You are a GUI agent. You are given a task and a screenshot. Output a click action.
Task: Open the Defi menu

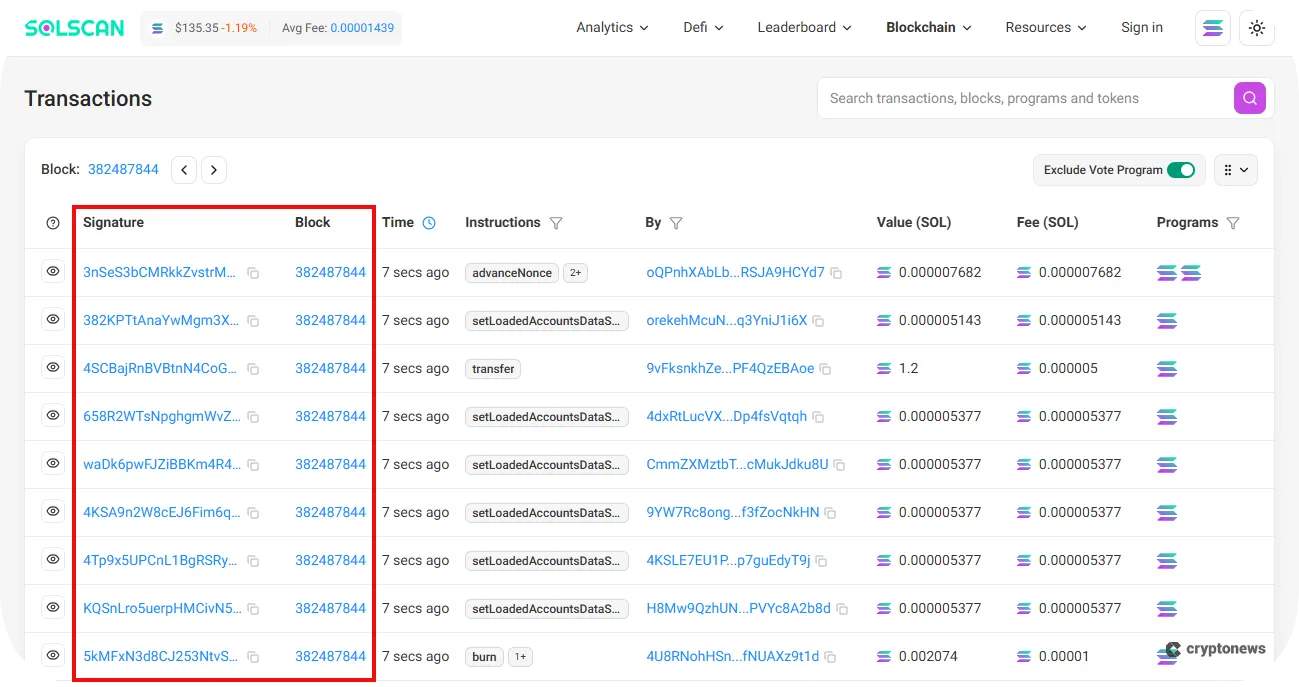coord(702,27)
